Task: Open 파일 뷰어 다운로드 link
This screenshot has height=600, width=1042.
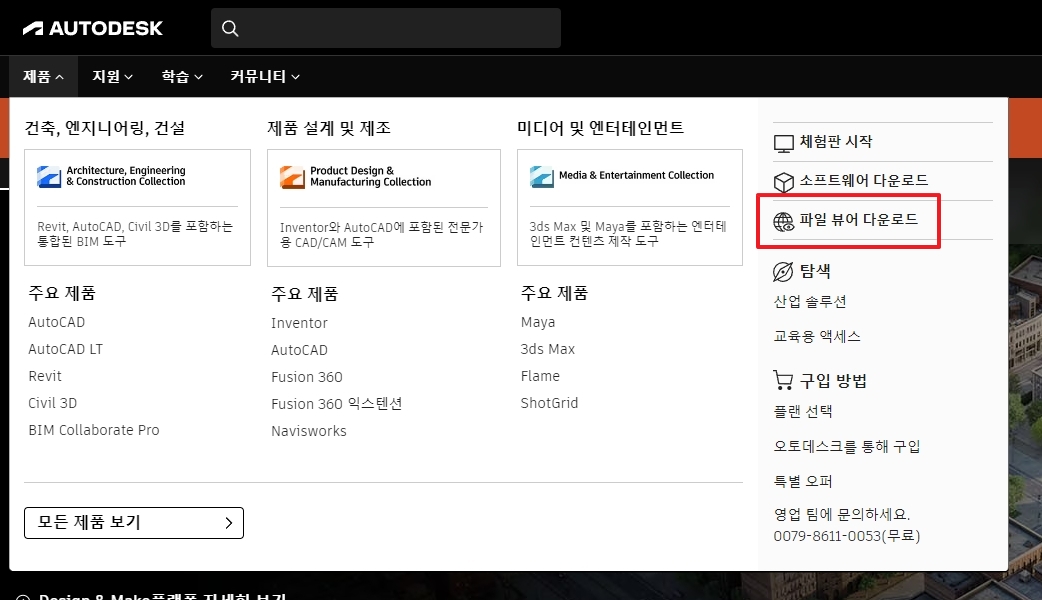Action: [858, 219]
